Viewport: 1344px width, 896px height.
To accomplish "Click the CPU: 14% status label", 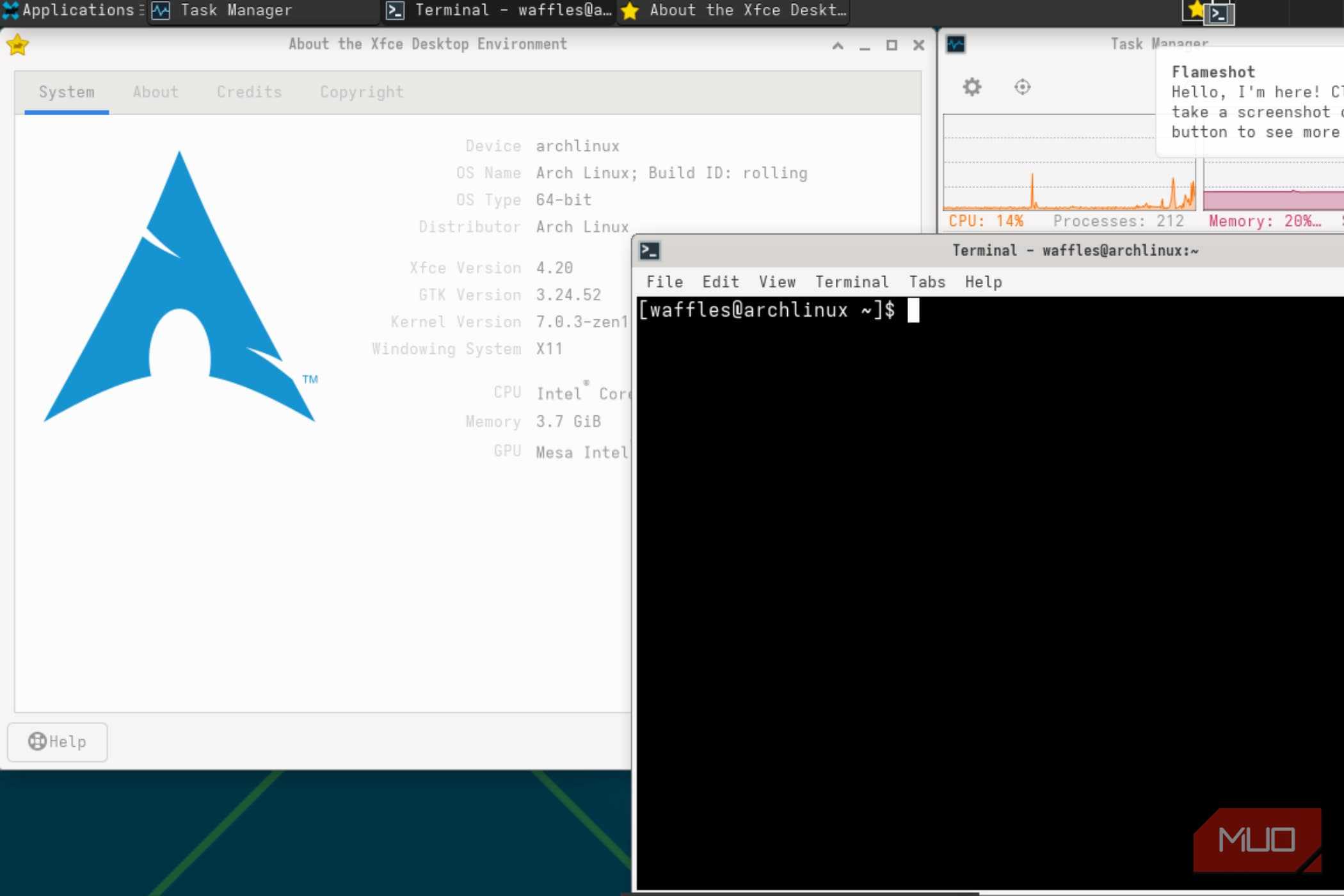I will tap(986, 221).
